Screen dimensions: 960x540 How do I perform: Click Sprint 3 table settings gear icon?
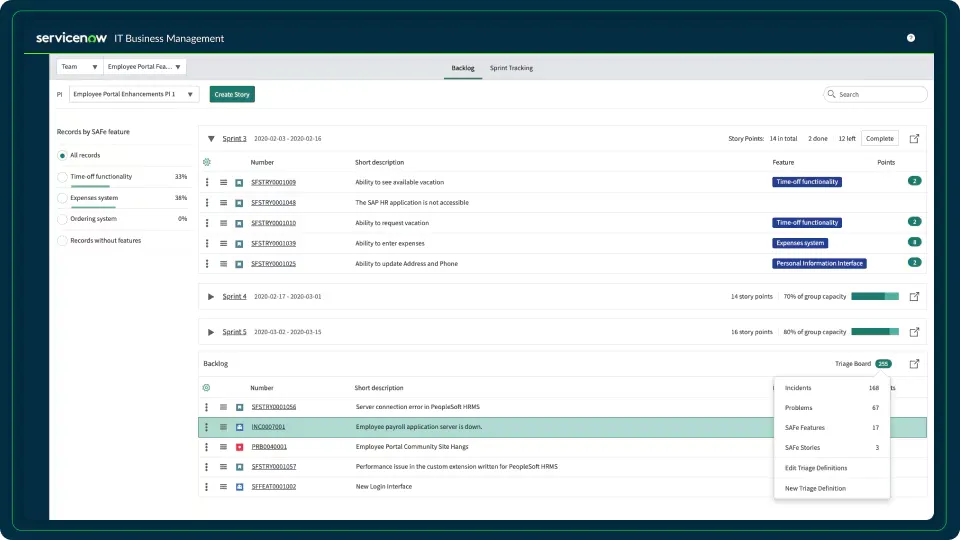(x=207, y=162)
